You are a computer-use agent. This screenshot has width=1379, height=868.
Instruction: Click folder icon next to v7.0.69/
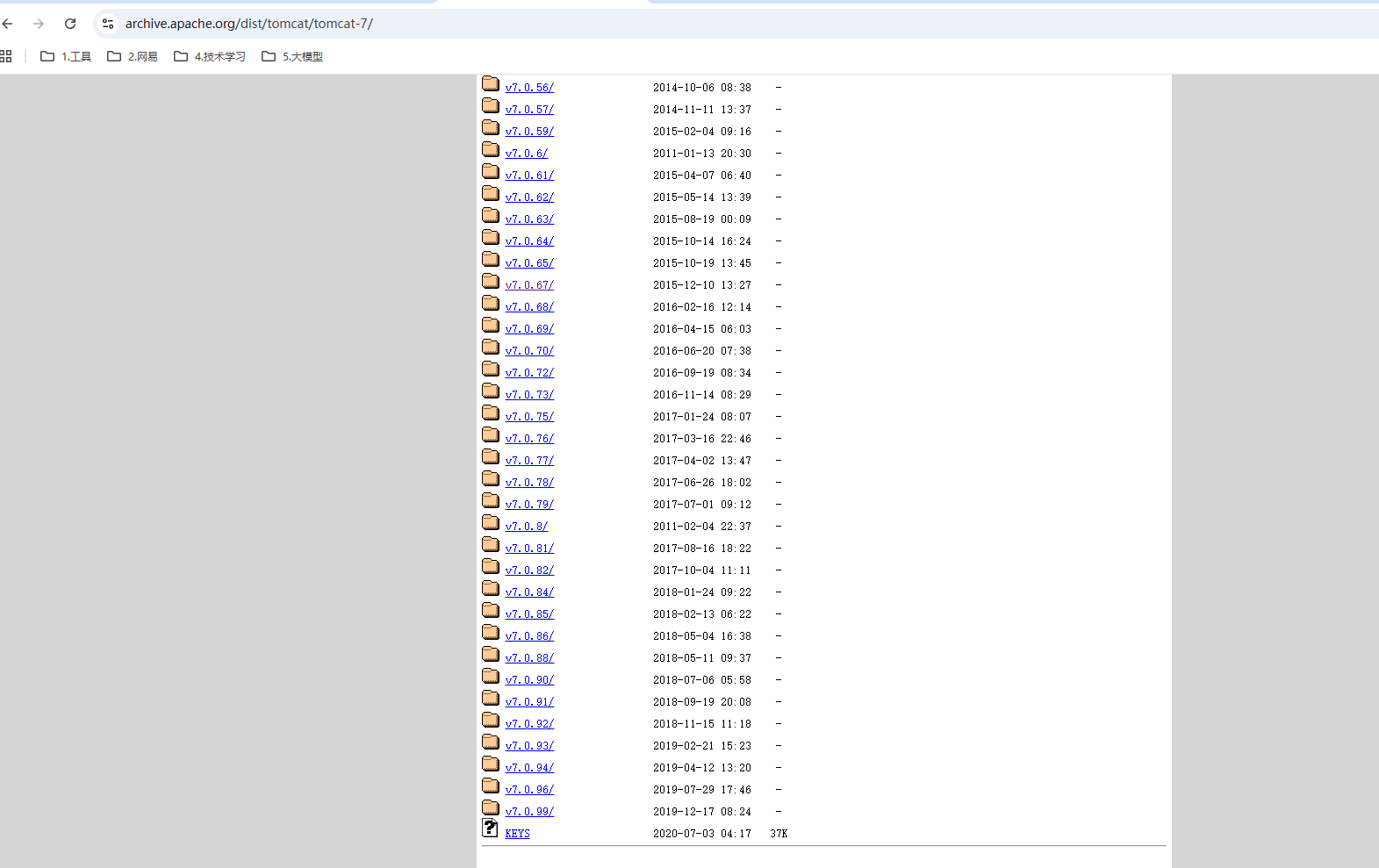tap(491, 326)
